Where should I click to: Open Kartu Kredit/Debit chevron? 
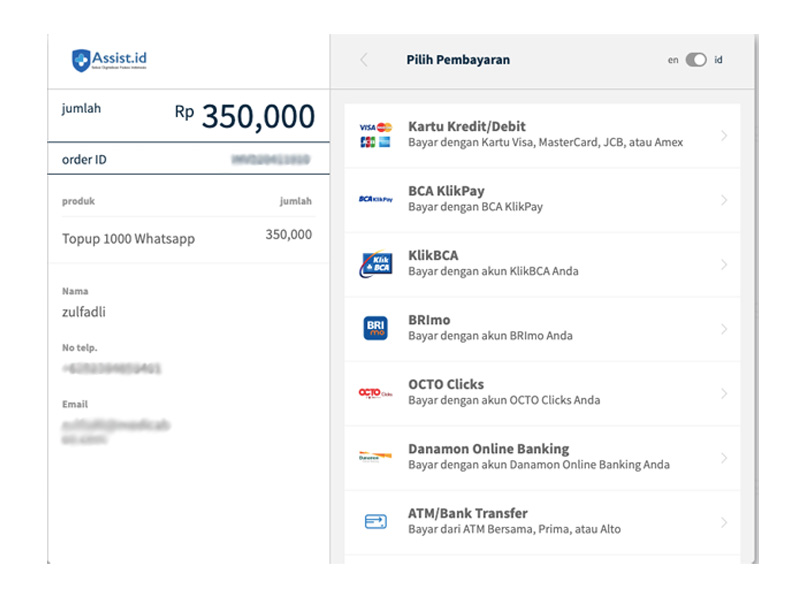point(724,136)
